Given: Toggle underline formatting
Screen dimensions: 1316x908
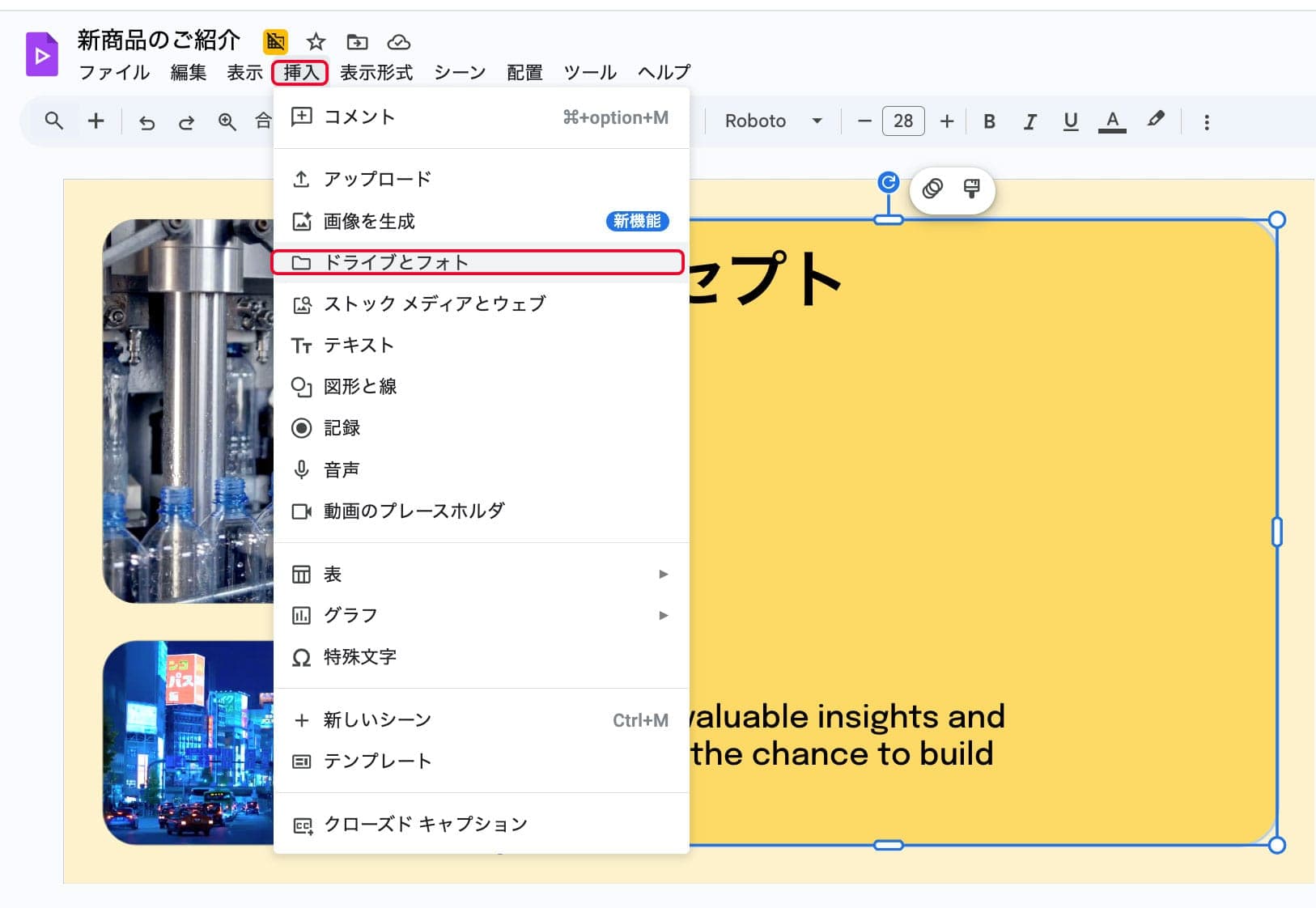Looking at the screenshot, I should [1070, 121].
